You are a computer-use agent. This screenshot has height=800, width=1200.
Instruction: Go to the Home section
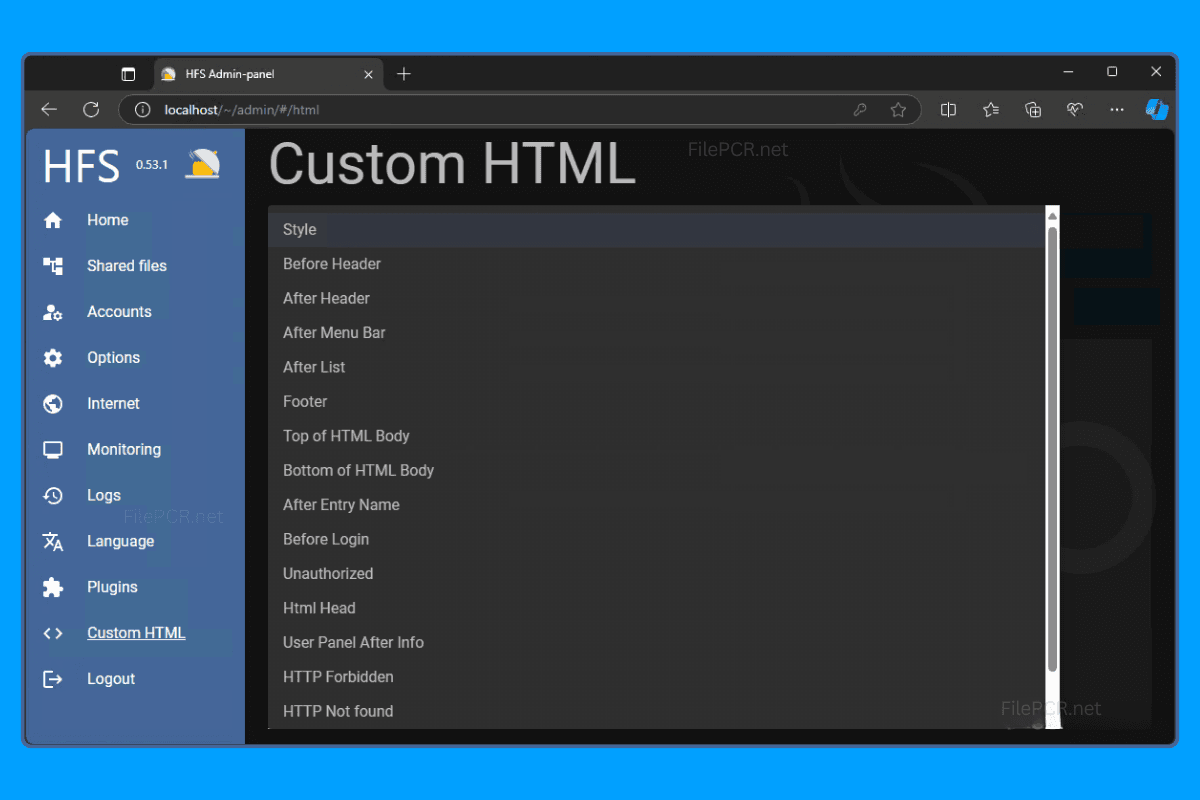pos(107,220)
